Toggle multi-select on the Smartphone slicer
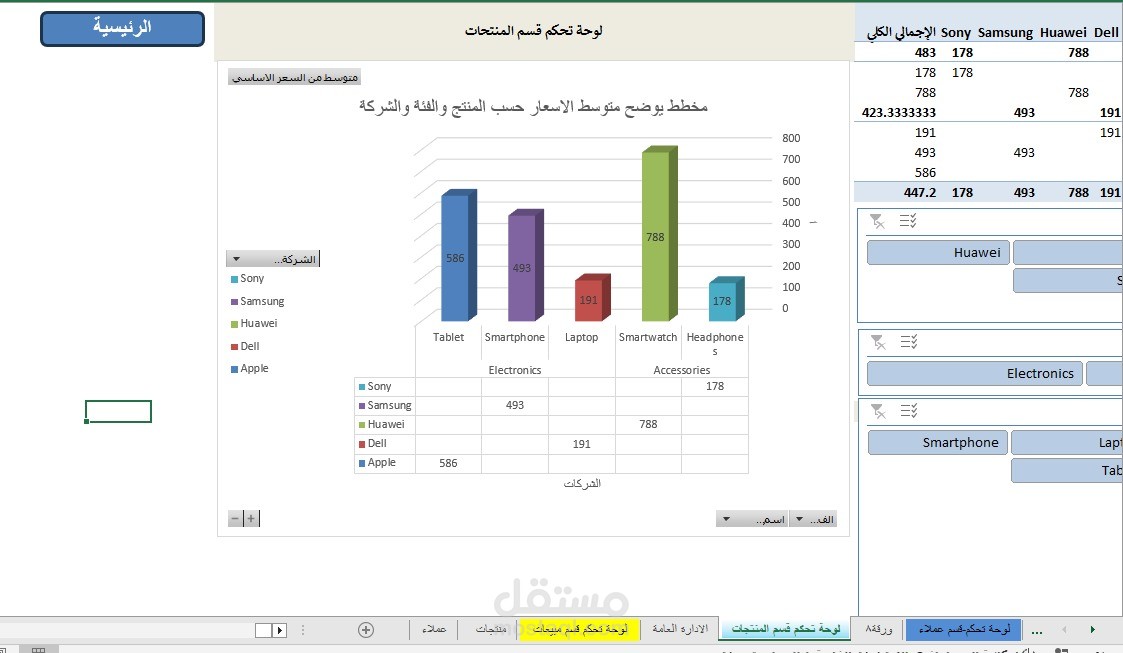Image resolution: width=1123 pixels, height=653 pixels. [x=909, y=411]
